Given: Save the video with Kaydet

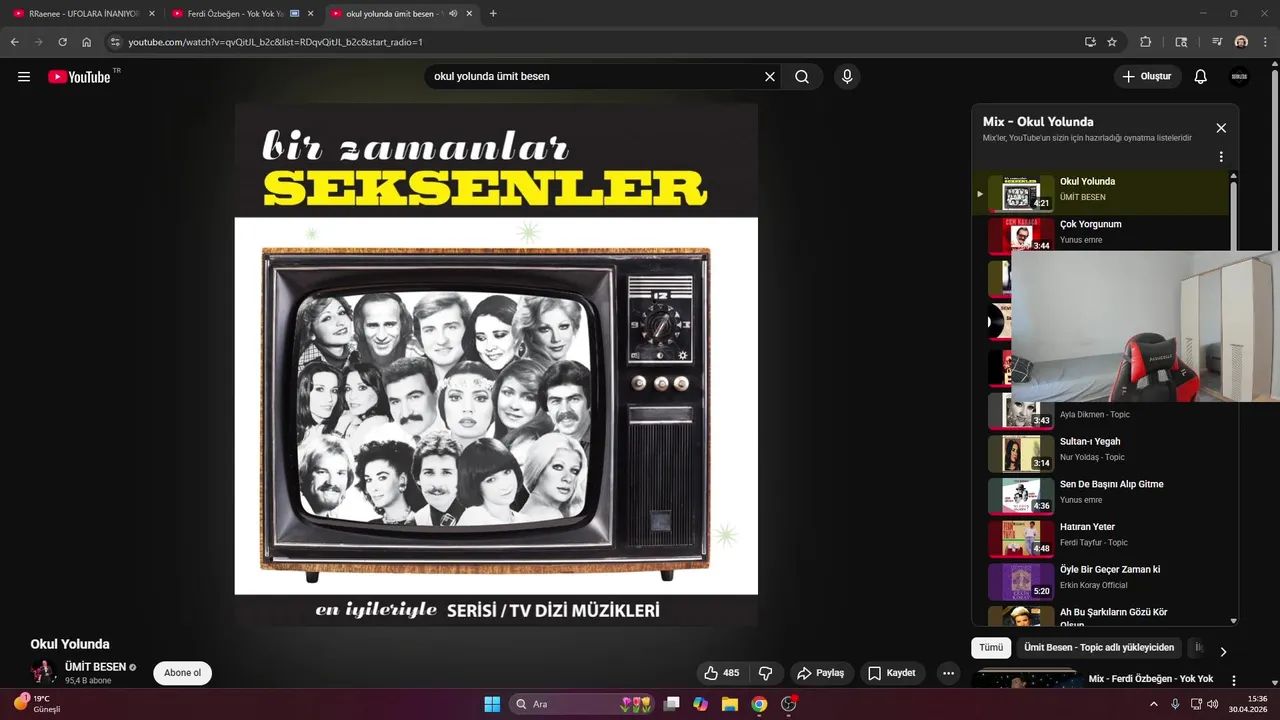Looking at the screenshot, I should click(892, 673).
